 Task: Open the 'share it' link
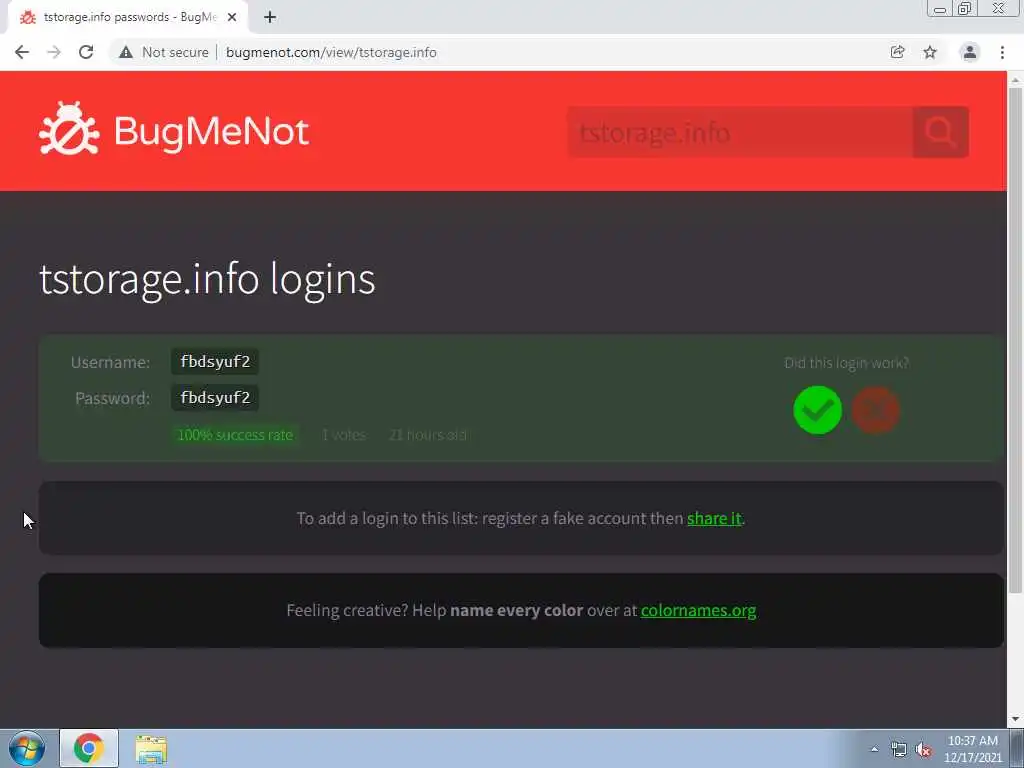point(714,518)
